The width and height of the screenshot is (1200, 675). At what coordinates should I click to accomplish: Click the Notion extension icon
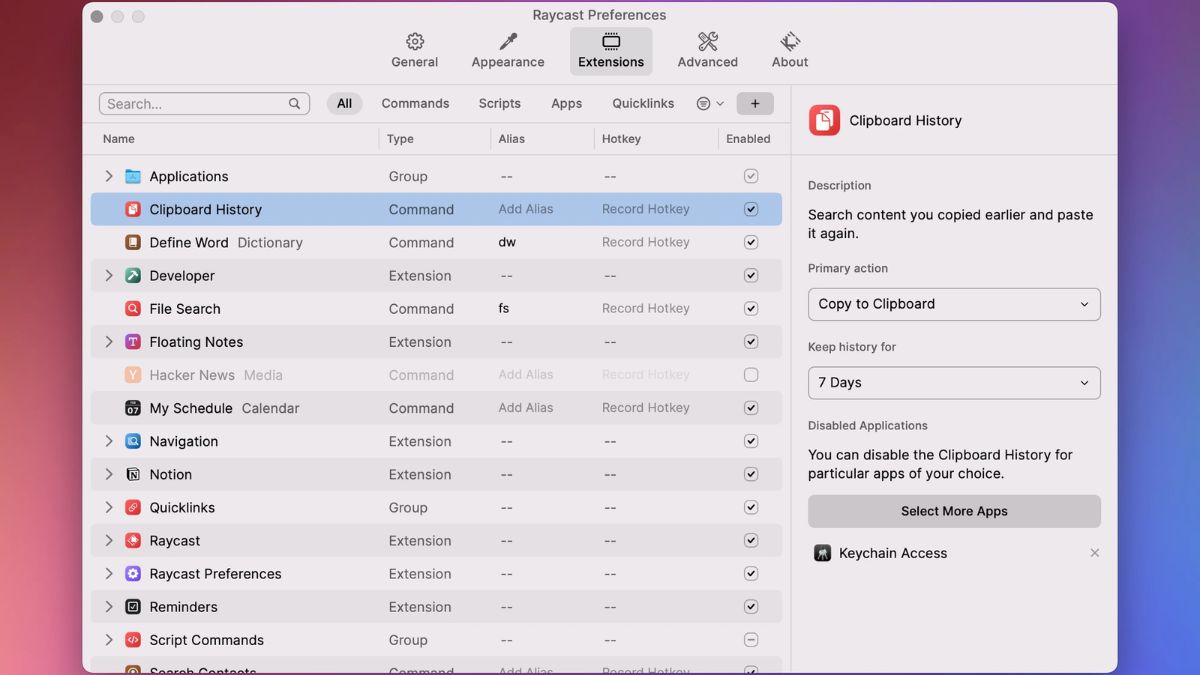(x=133, y=474)
